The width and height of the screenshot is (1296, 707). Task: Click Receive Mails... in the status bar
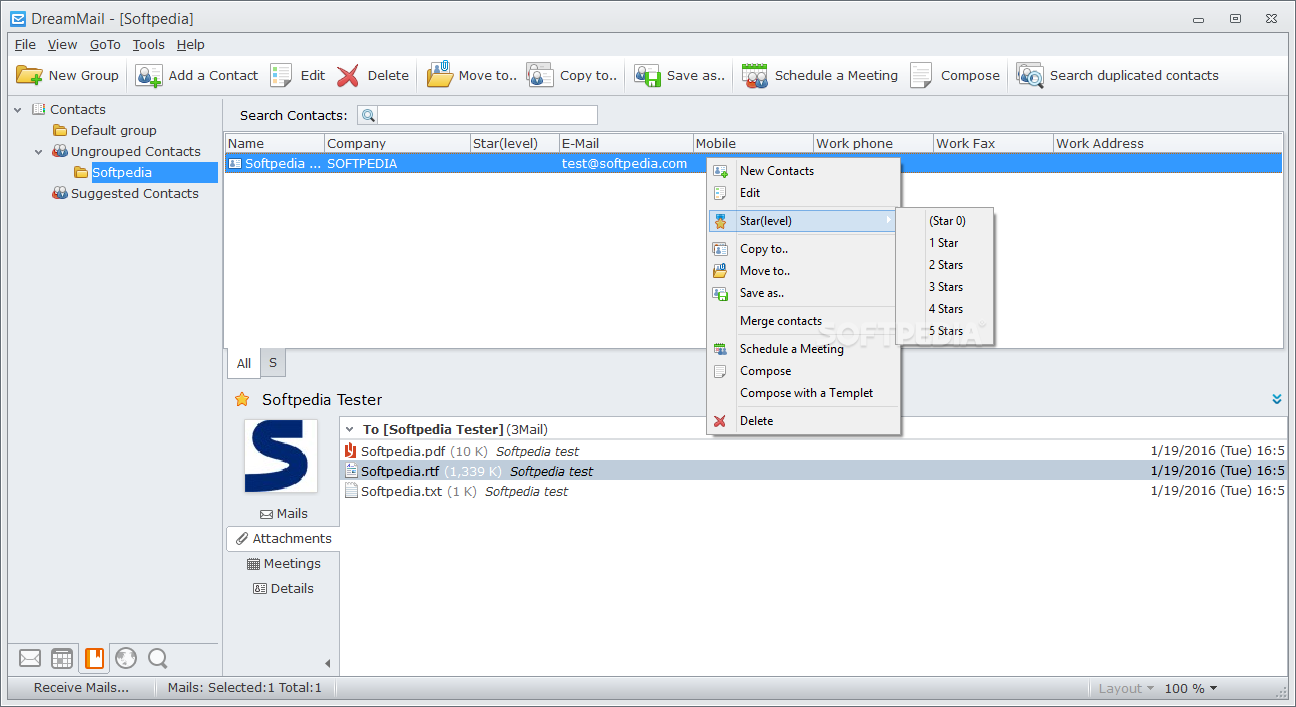click(x=81, y=688)
